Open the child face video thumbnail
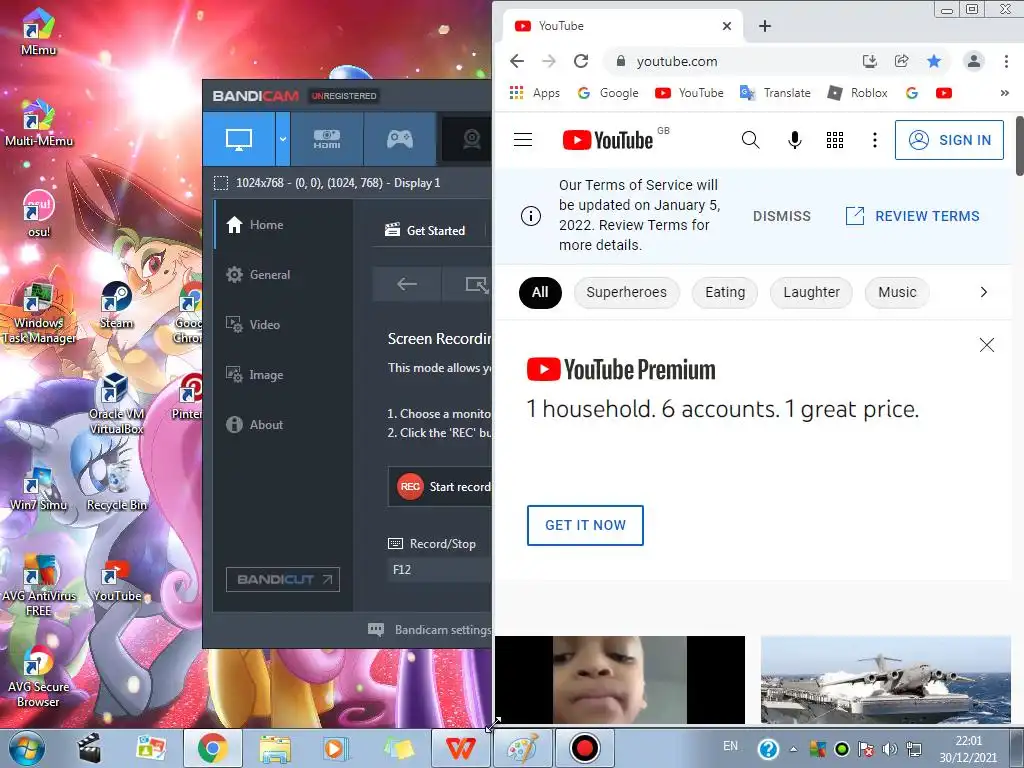Viewport: 1024px width, 768px height. pyautogui.click(x=620, y=680)
